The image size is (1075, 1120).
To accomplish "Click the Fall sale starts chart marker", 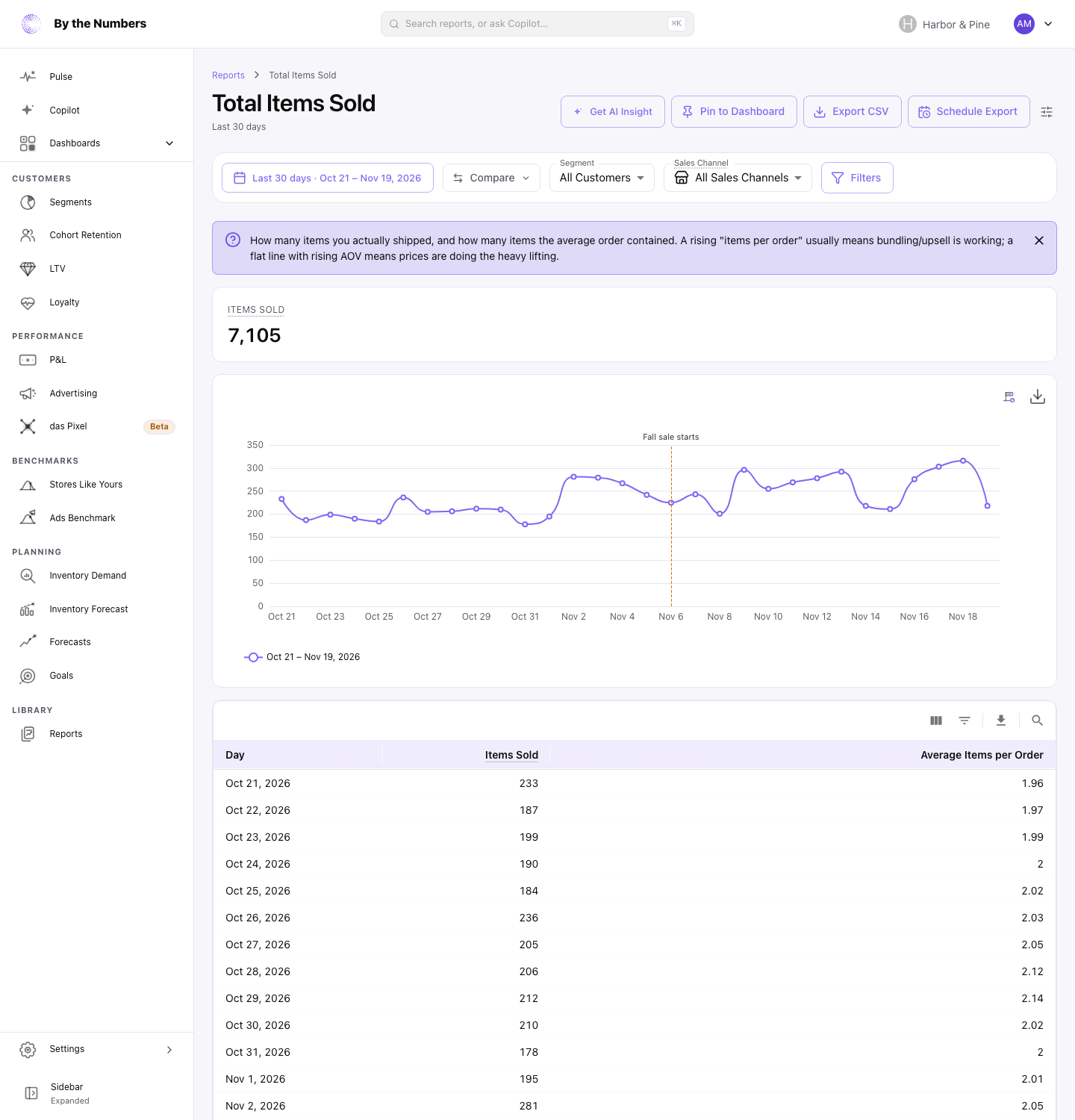I will click(671, 437).
